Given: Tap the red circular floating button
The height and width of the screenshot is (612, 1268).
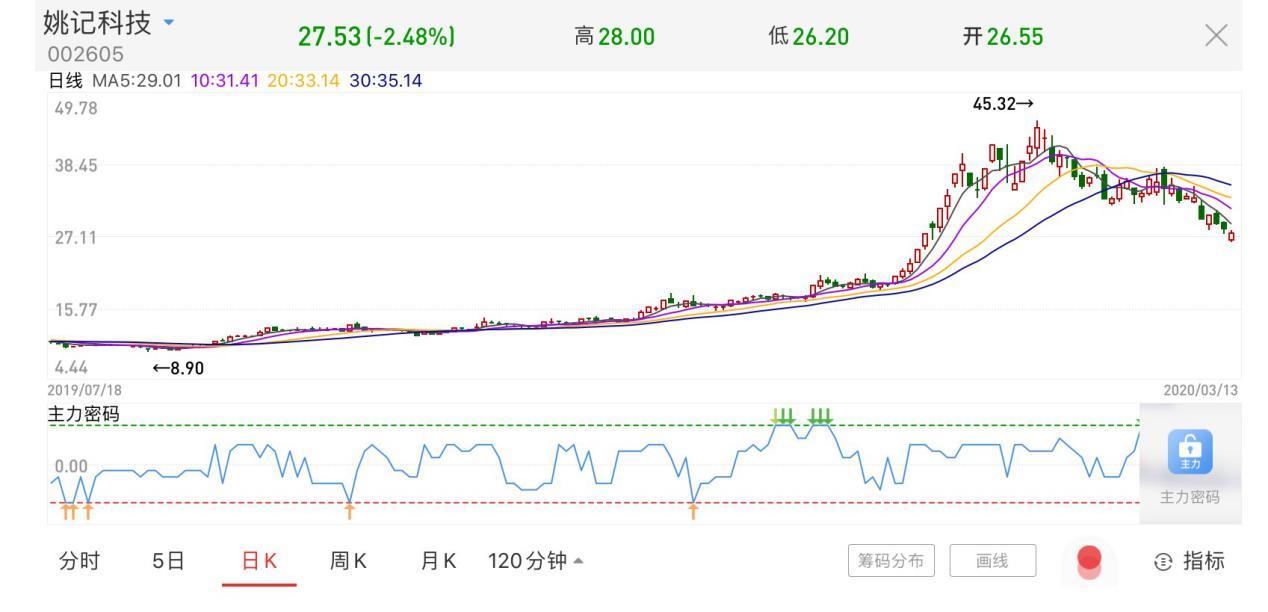Looking at the screenshot, I should pyautogui.click(x=1090, y=560).
